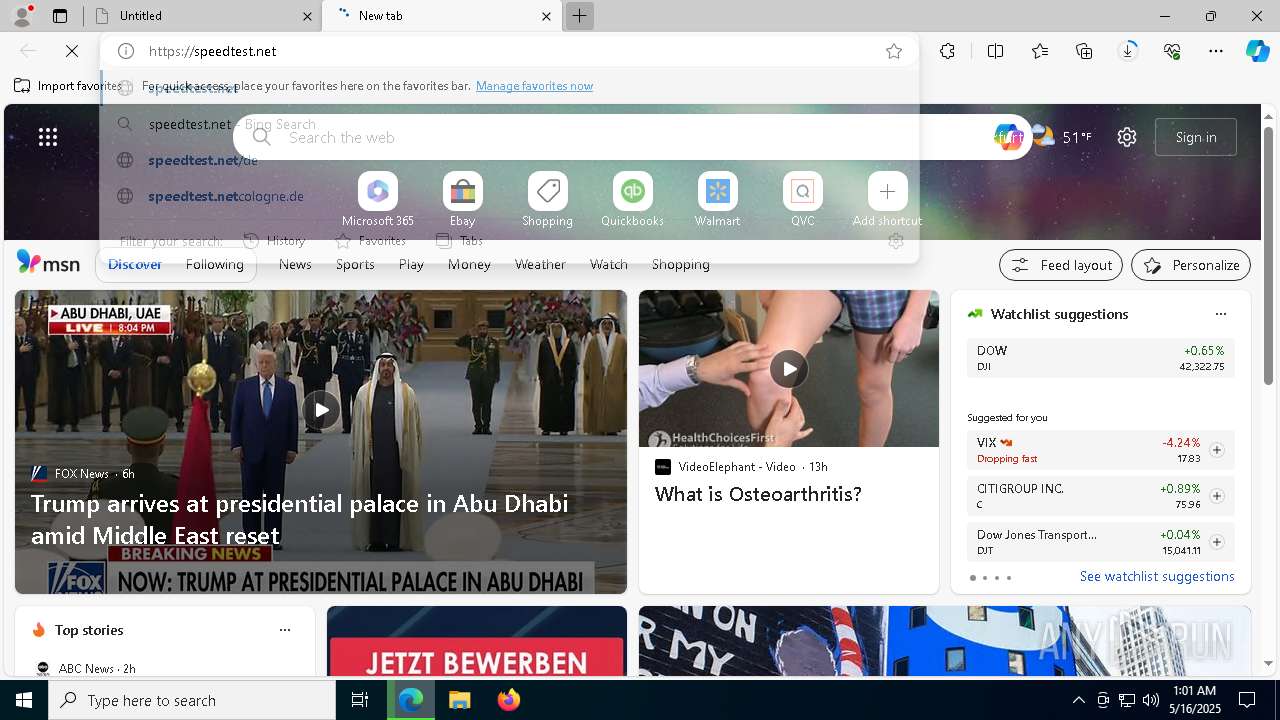
Task: Open the Split screen icon
Action: (996, 51)
